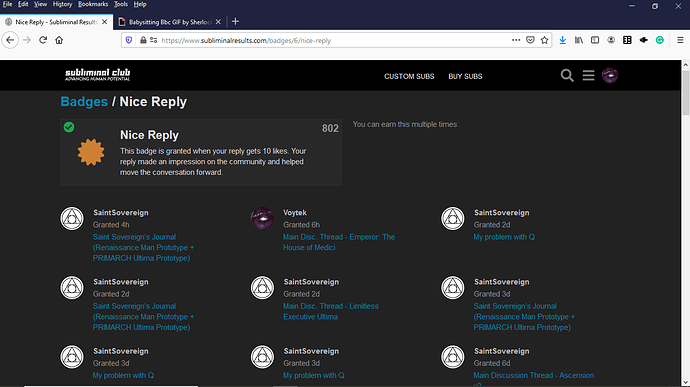Open a new browser tab
The image size is (690, 387).
pyautogui.click(x=235, y=22)
